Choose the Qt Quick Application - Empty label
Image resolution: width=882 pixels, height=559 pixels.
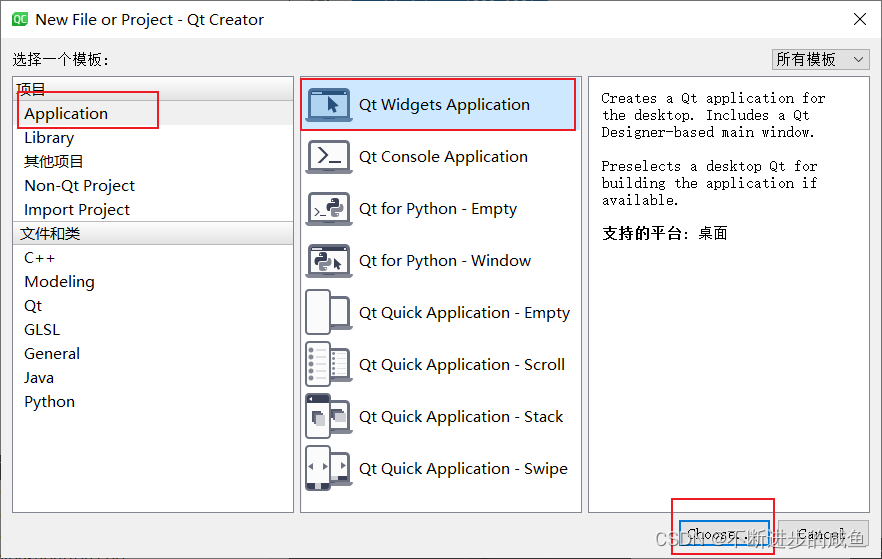coord(465,313)
